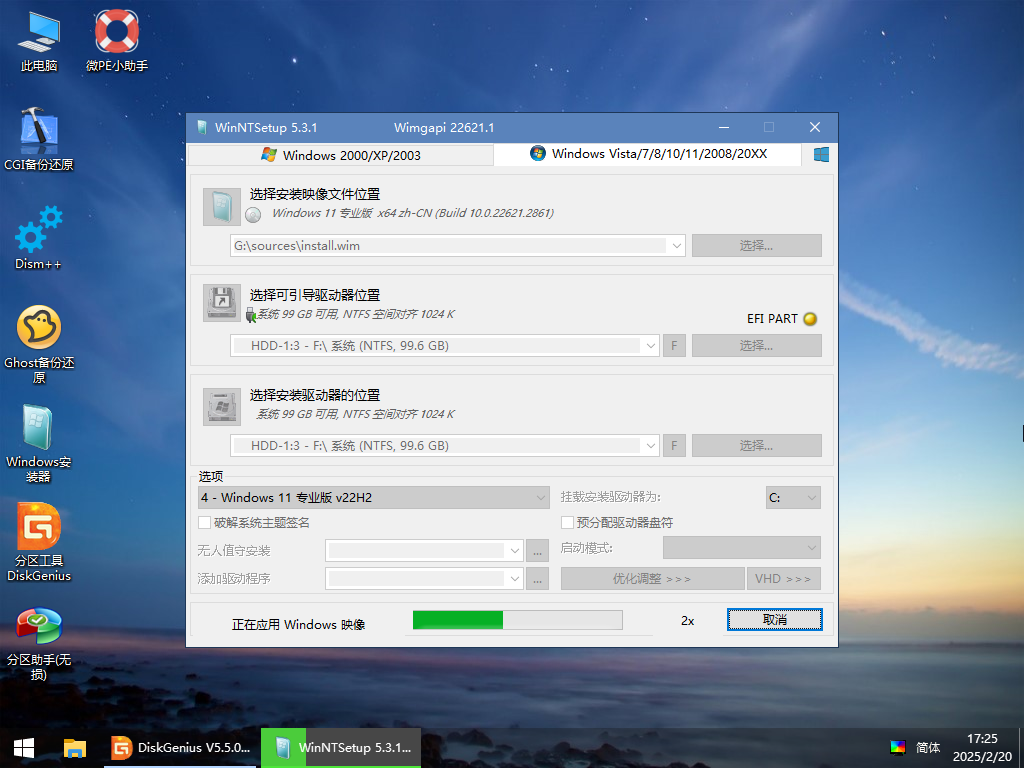Click 选择... button for boot drive
1024x768 pixels.
point(756,345)
